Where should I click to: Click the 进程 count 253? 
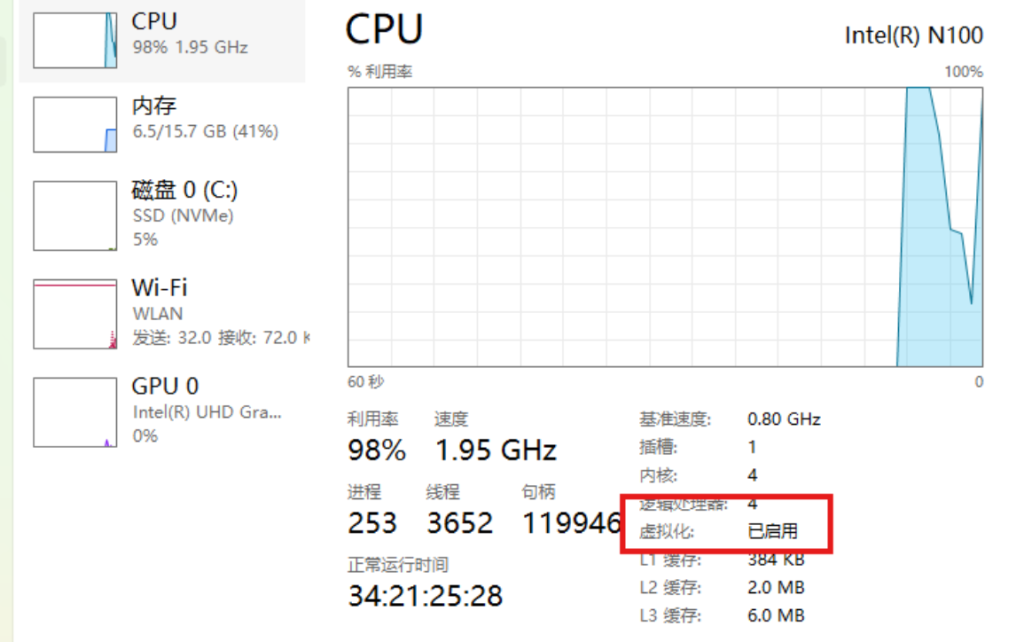click(372, 522)
